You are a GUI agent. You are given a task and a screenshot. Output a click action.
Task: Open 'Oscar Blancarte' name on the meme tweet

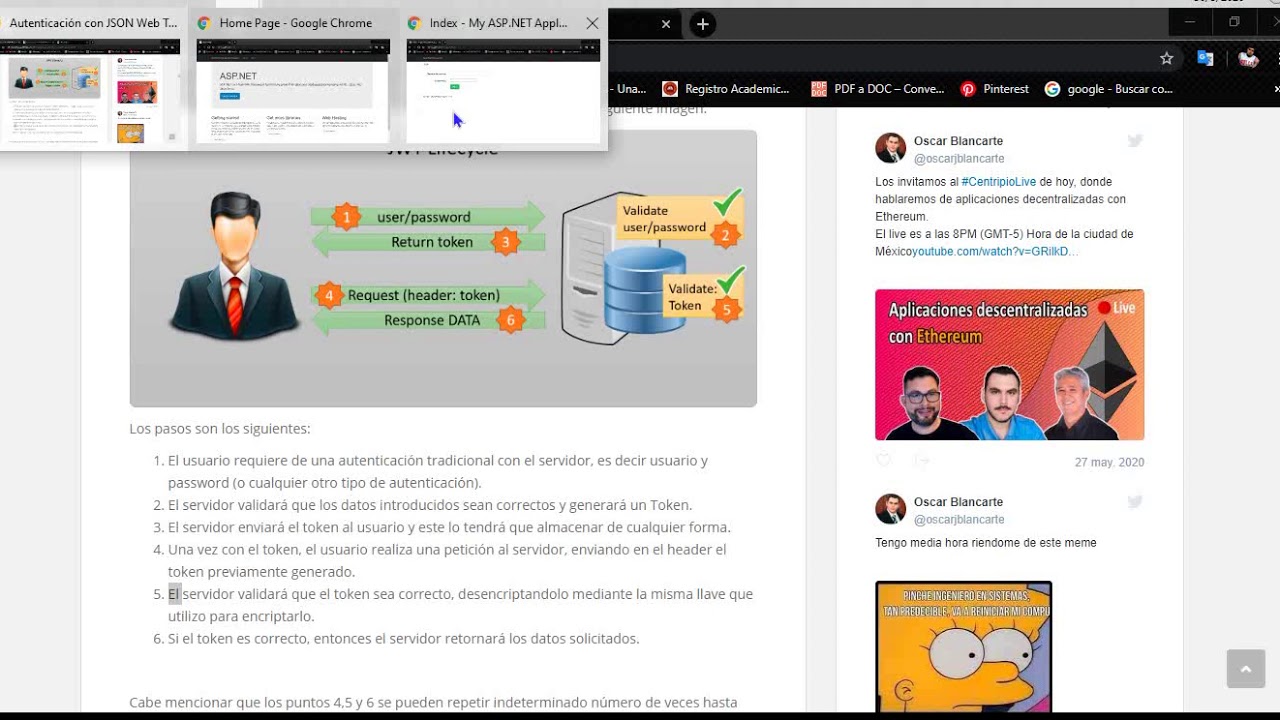point(958,502)
